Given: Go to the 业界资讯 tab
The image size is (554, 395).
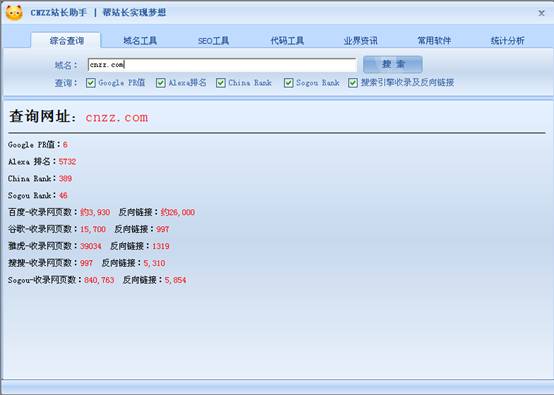Looking at the screenshot, I should pos(360,41).
